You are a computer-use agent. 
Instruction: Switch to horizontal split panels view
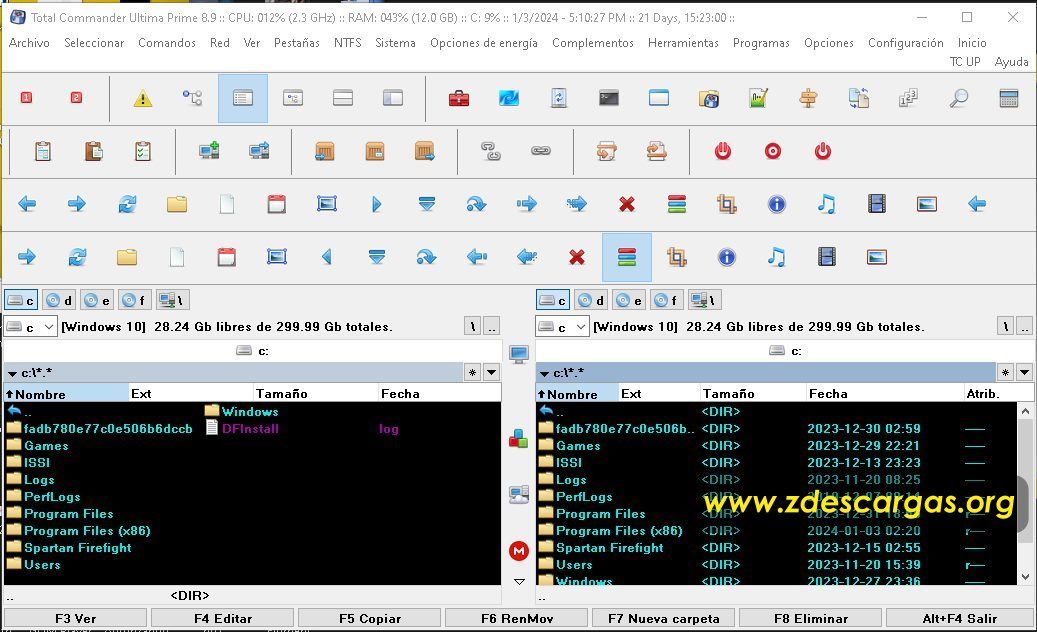pyautogui.click(x=343, y=99)
